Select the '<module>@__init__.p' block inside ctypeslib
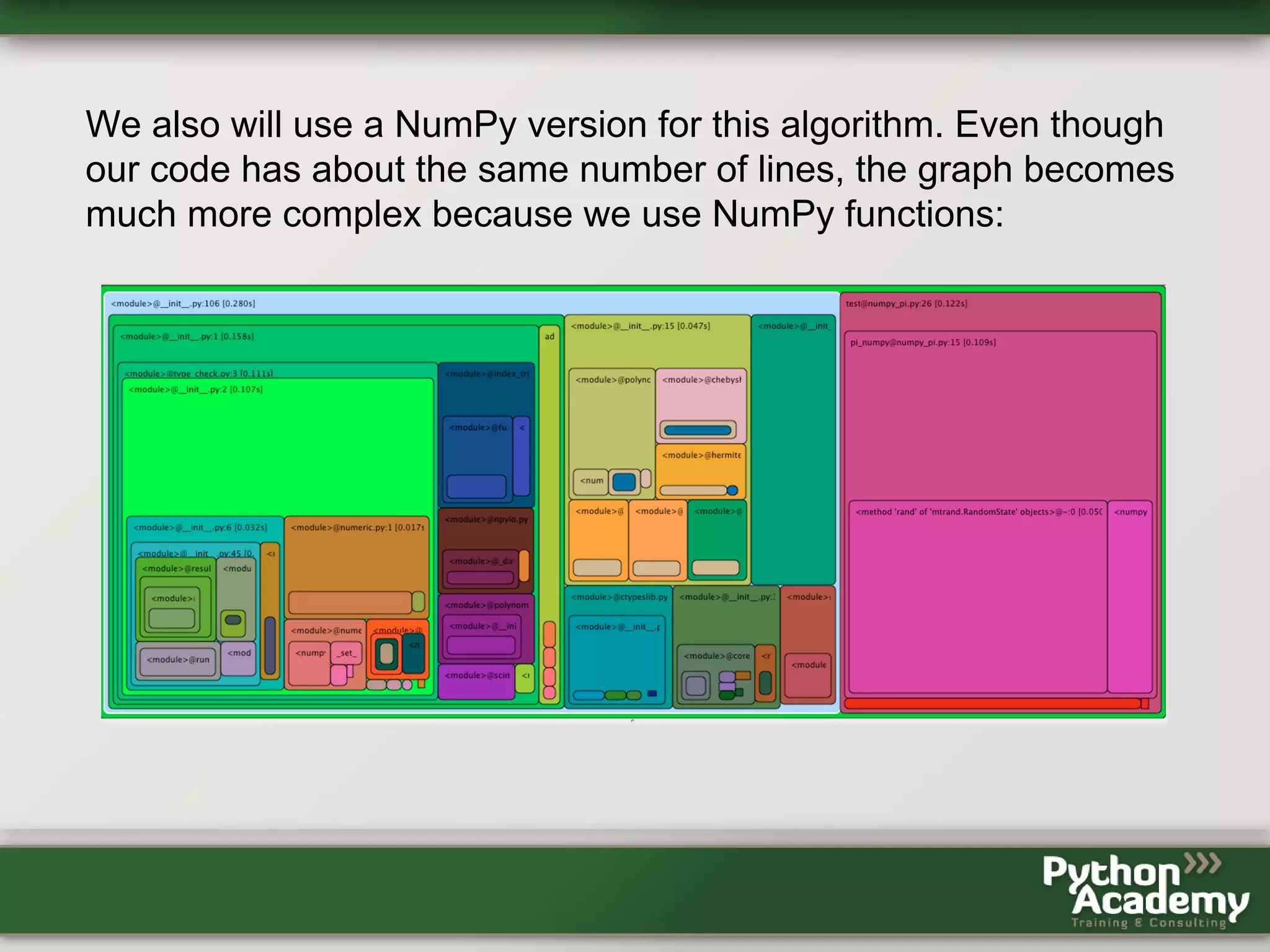This screenshot has height=952, width=1270. tap(617, 660)
